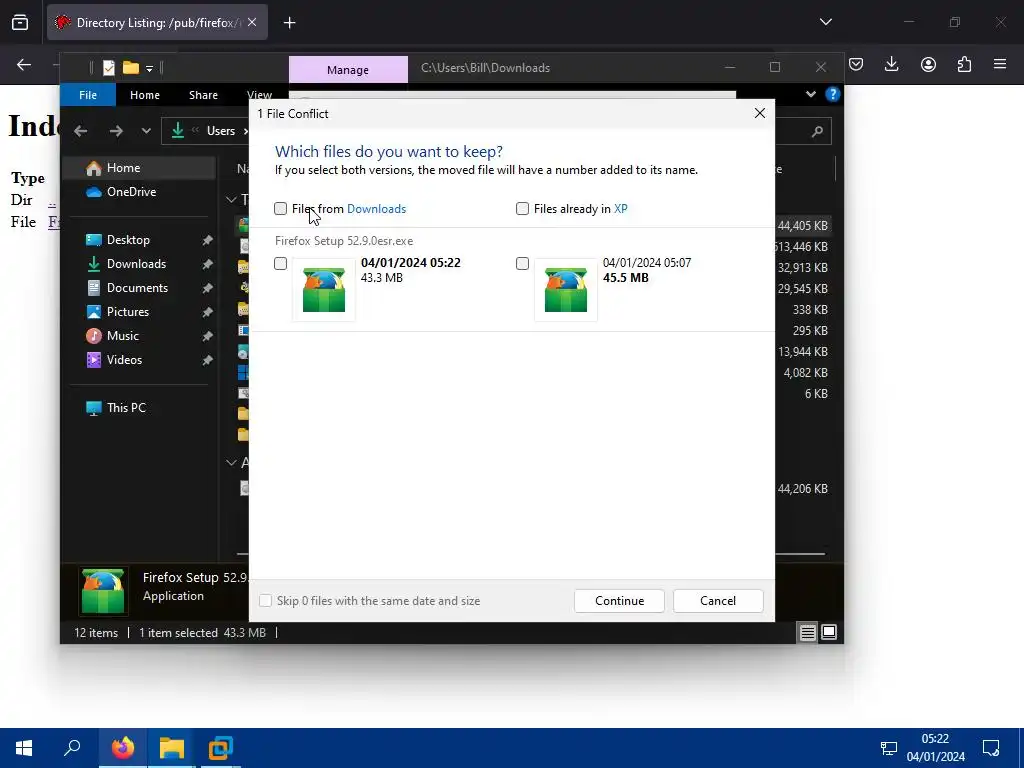1024x768 pixels.
Task: Select the Firefox installer thumbnail dated 05:07
Action: point(566,289)
